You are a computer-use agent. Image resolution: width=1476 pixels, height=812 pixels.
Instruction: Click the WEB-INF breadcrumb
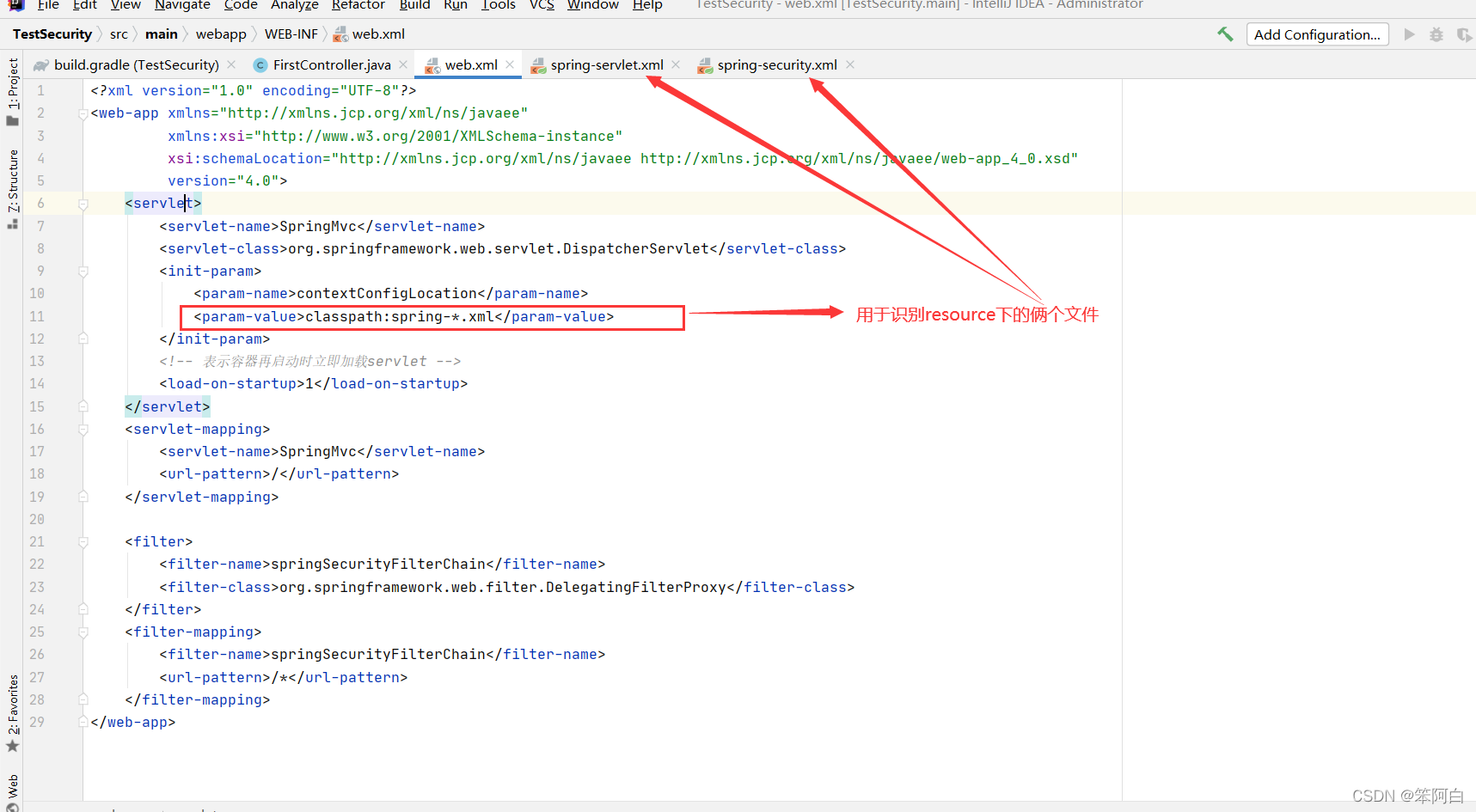291,34
